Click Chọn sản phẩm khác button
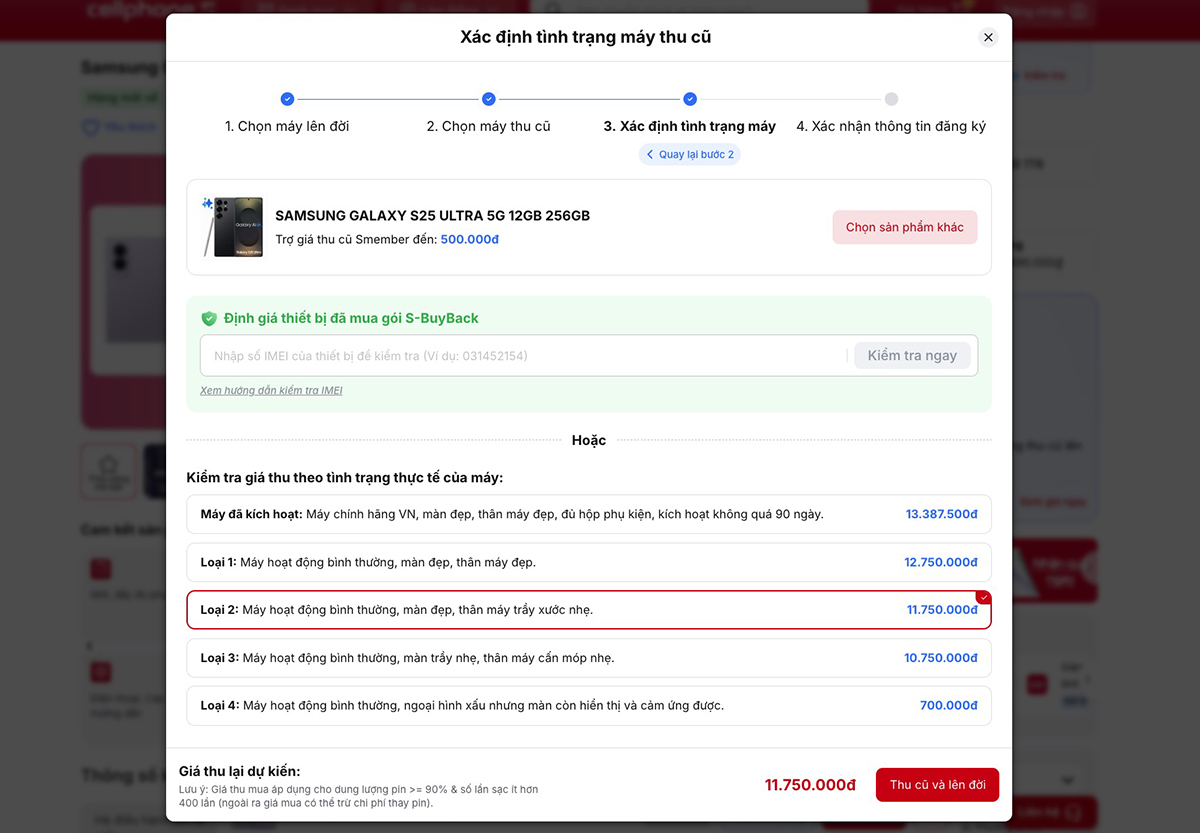Viewport: 1200px width, 833px height. (905, 227)
